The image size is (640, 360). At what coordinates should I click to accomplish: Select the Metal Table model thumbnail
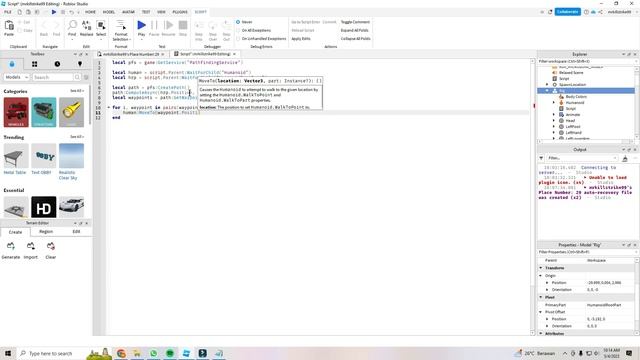coord(16,156)
